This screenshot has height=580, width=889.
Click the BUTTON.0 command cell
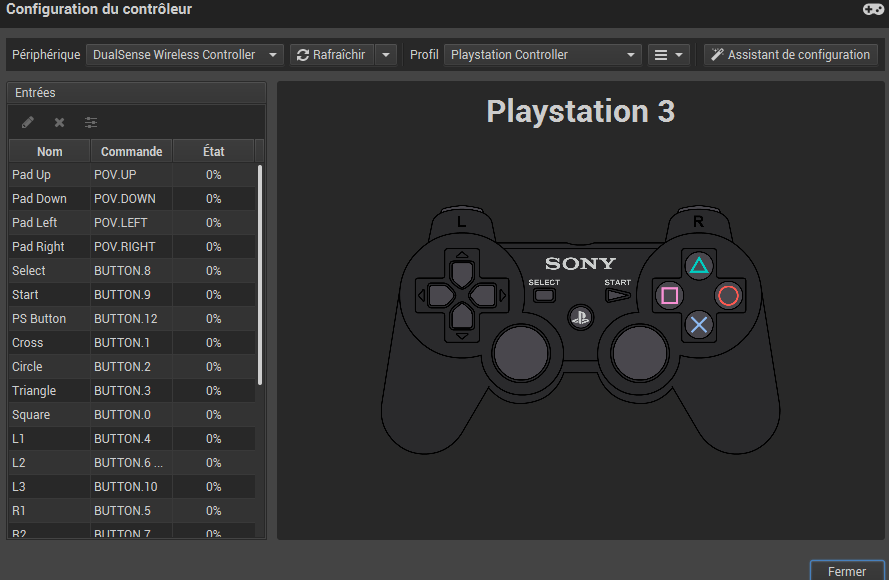coord(132,414)
